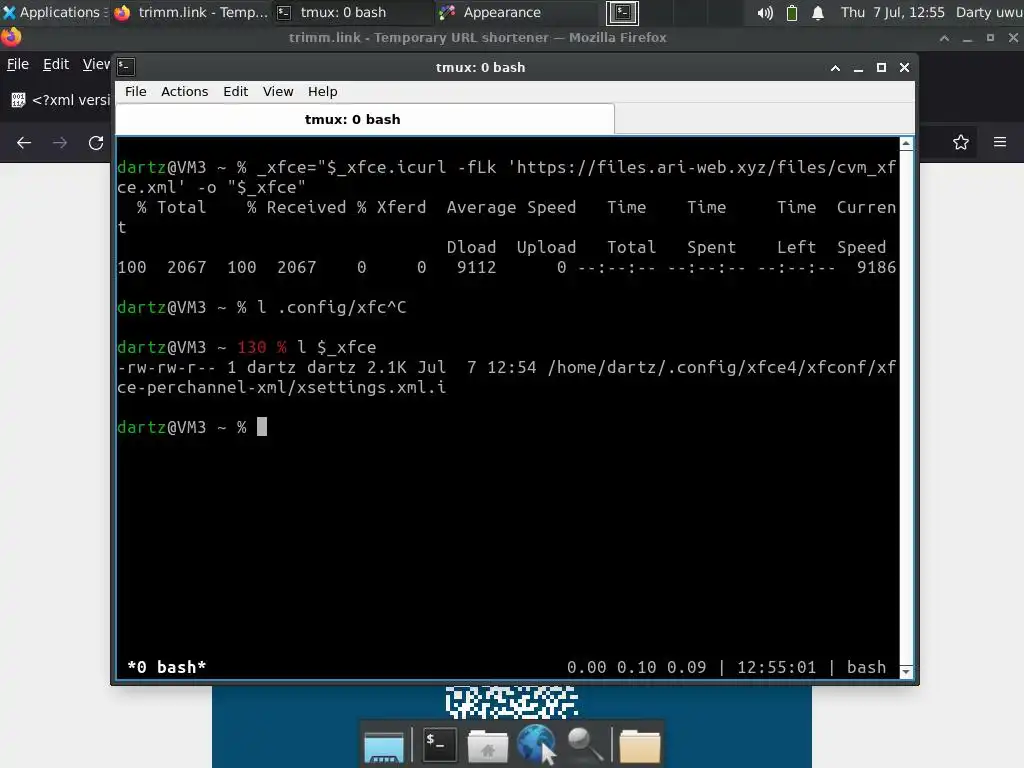Screen dimensions: 1024x768
Task: Click the terminal window menu icon in titlebar
Action: coord(126,67)
